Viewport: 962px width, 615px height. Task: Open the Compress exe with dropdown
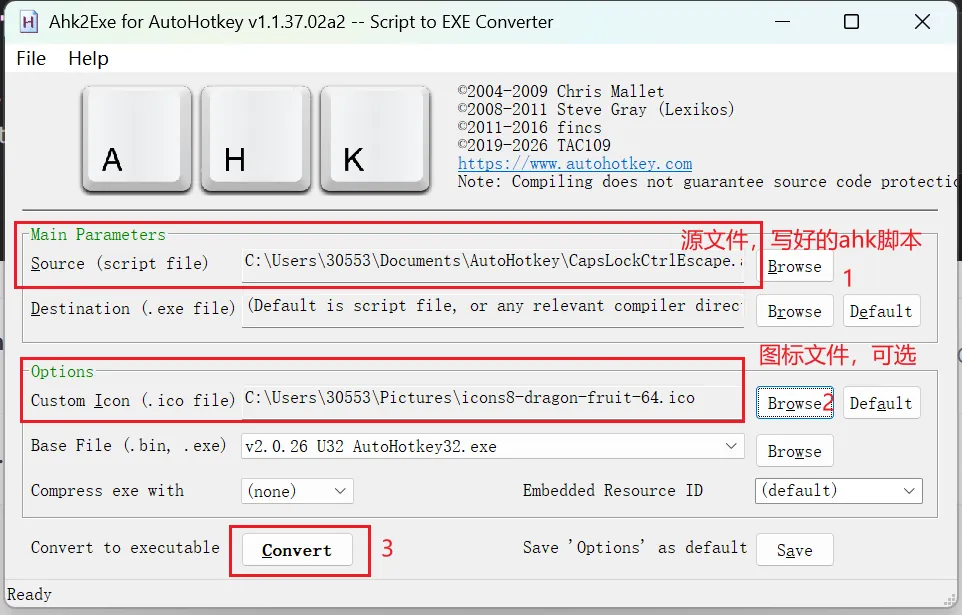coord(297,490)
